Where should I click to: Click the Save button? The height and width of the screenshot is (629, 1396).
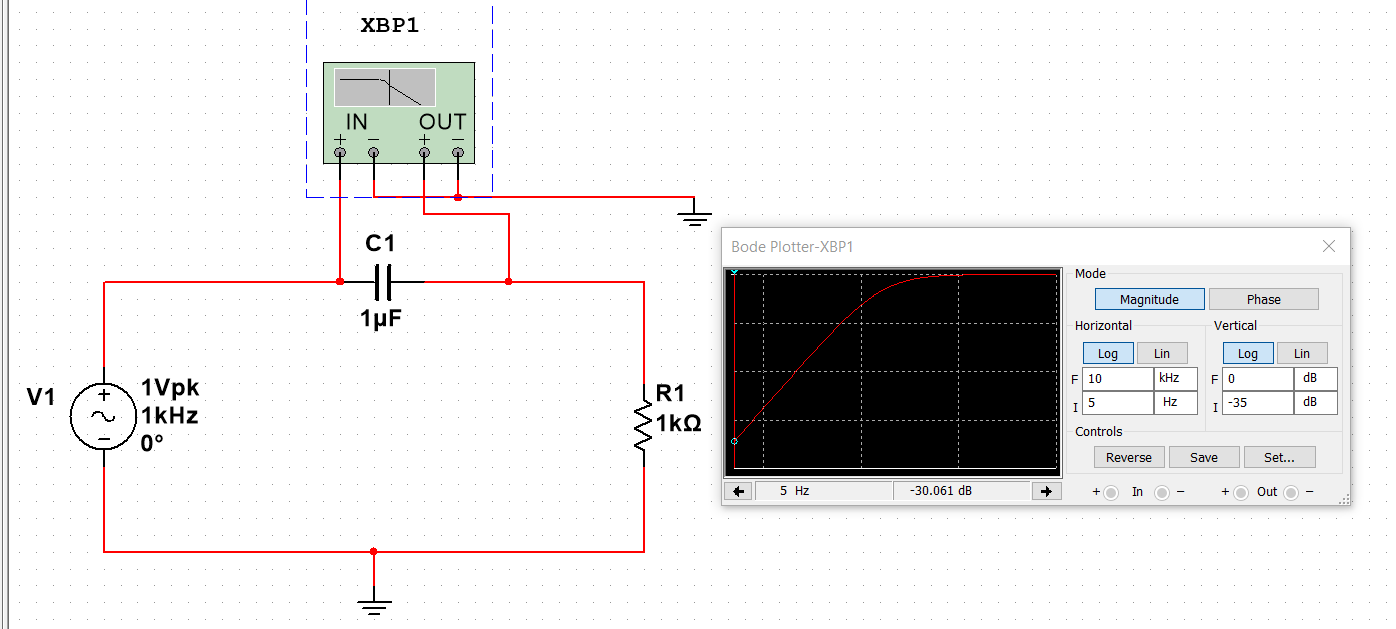1204,457
